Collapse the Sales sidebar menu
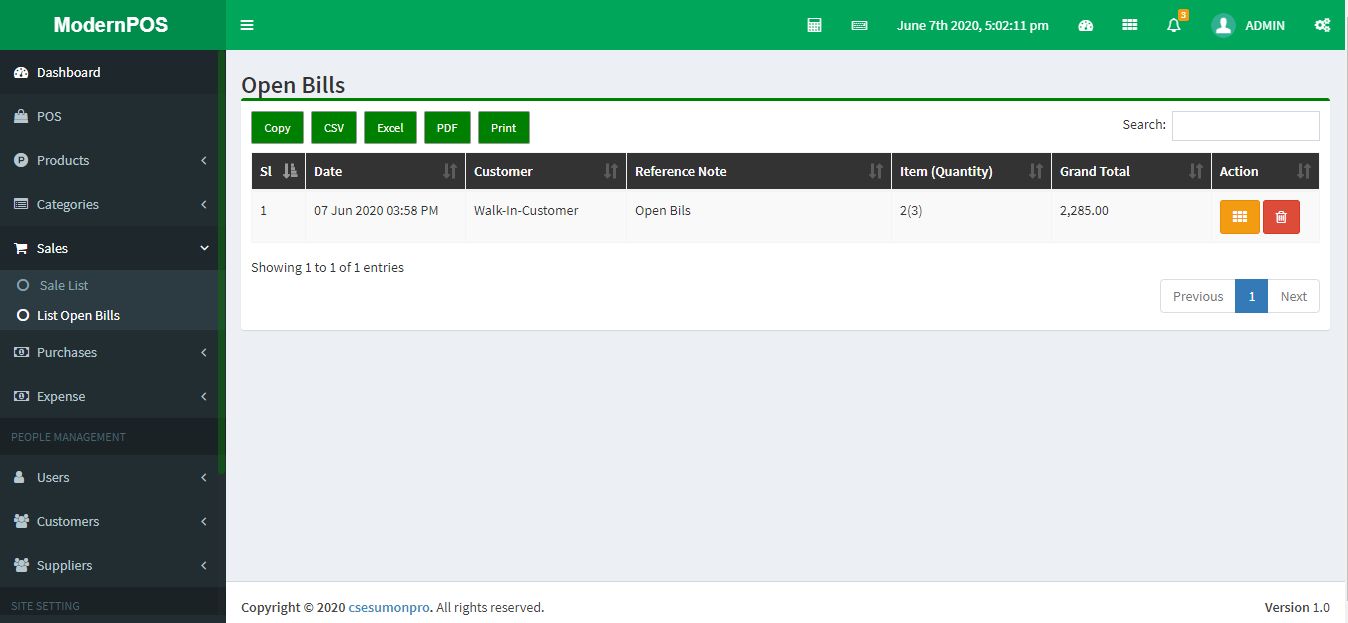Image resolution: width=1348 pixels, height=623 pixels. point(109,248)
